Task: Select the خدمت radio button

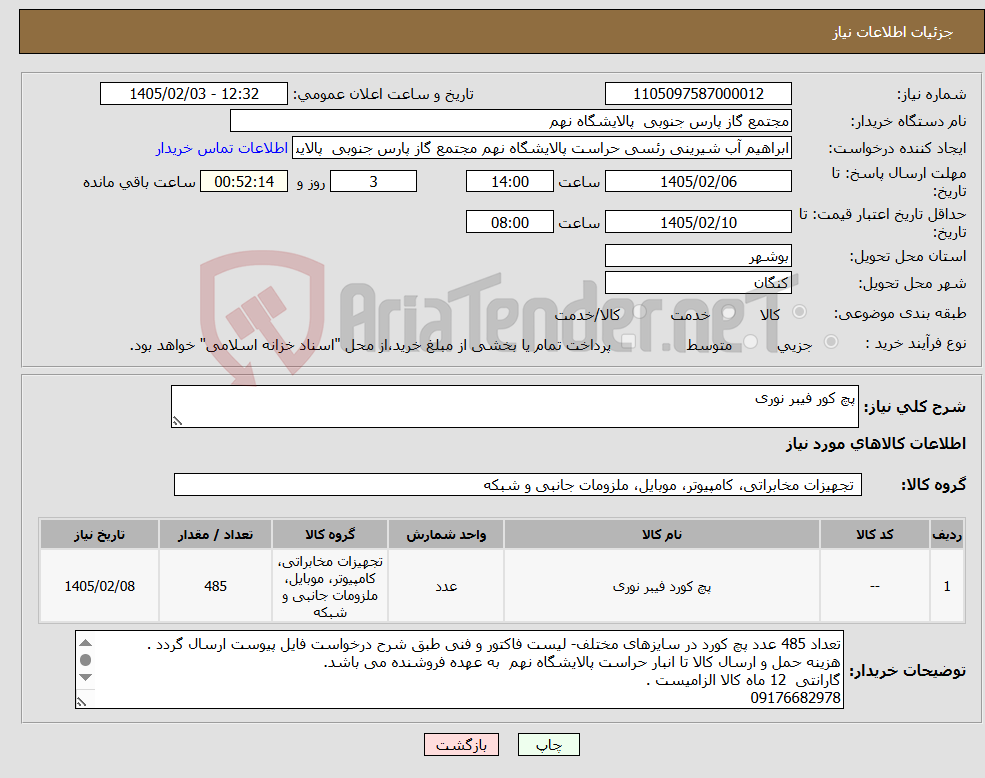Action: [x=729, y=312]
